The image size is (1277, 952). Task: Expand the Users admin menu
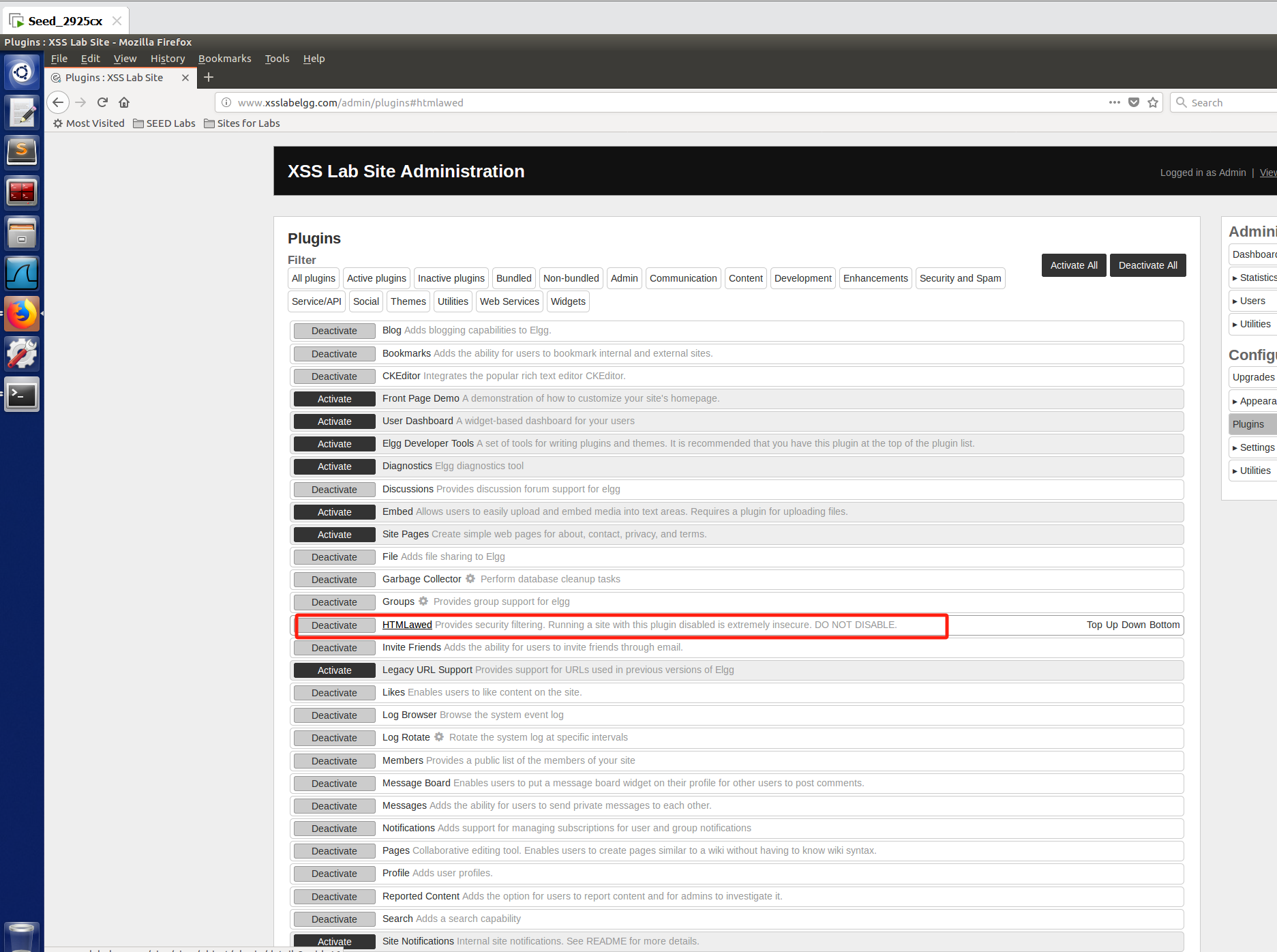tap(1253, 301)
